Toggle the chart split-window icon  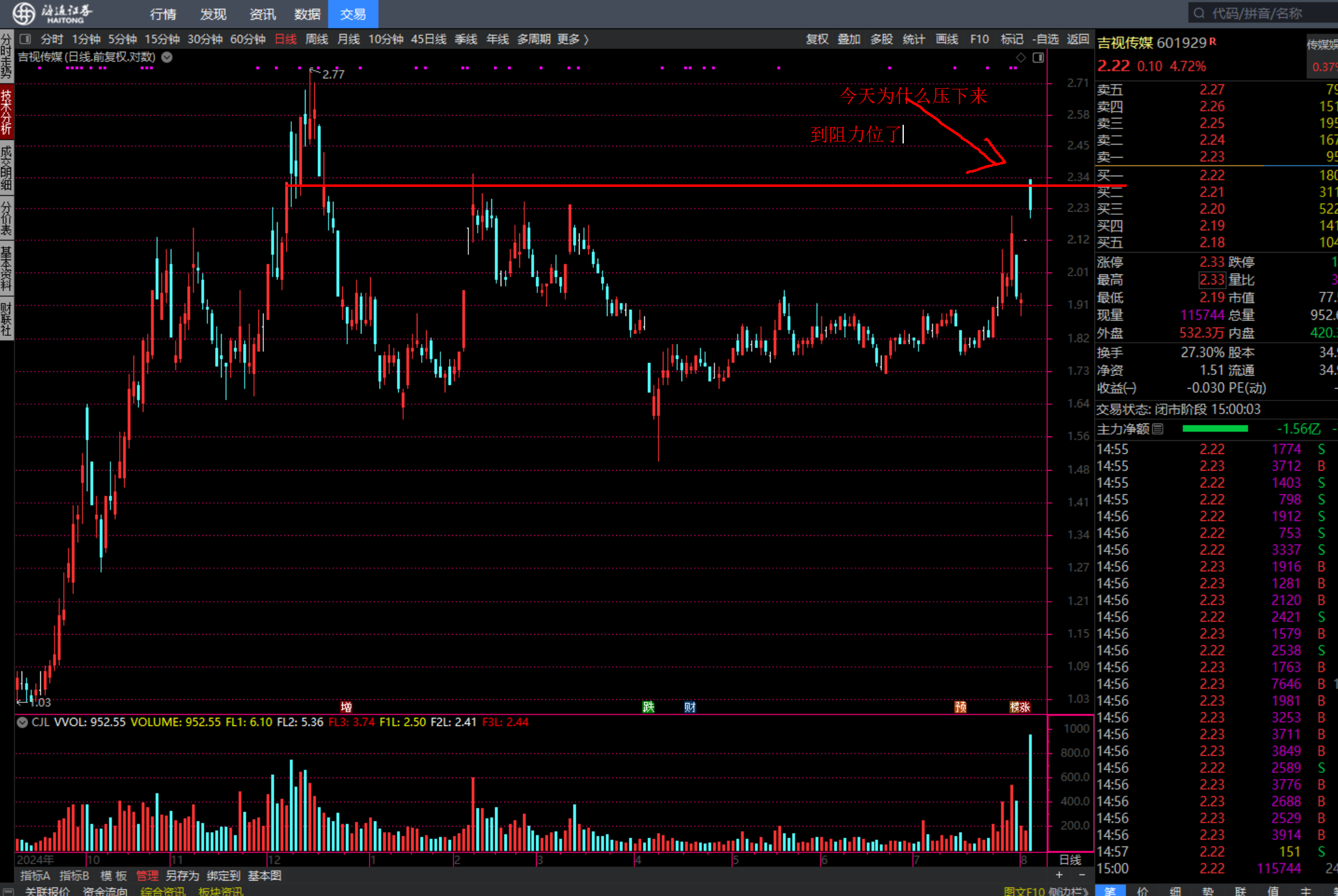click(x=1038, y=58)
